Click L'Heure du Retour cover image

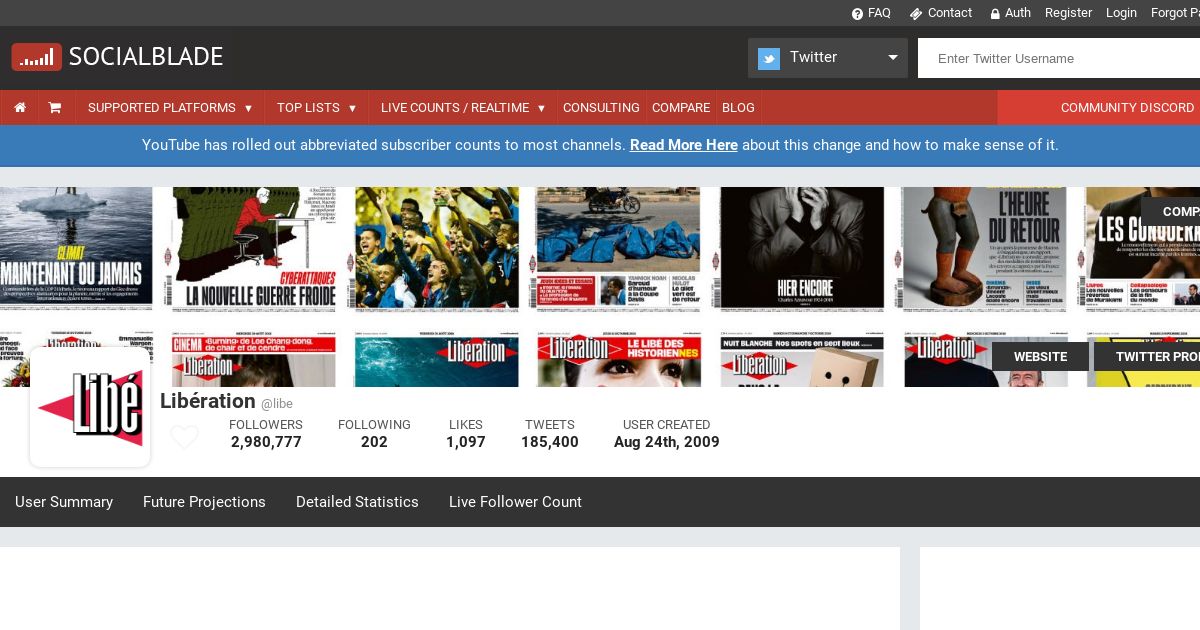[x=984, y=249]
